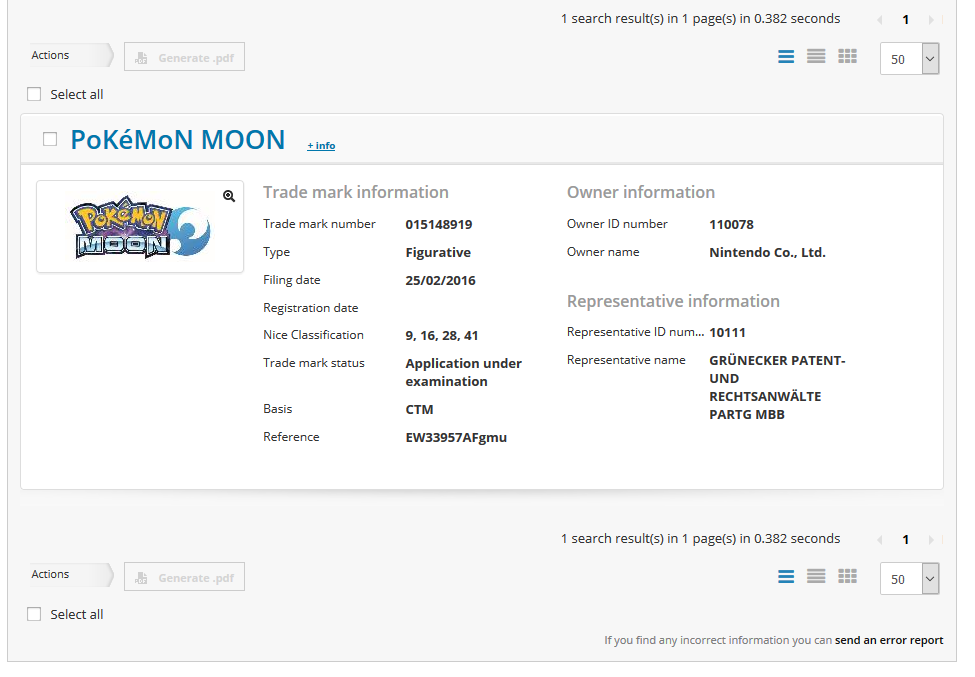Select trade mark number 015148919
This screenshot has width=975, height=677.
coord(439,224)
